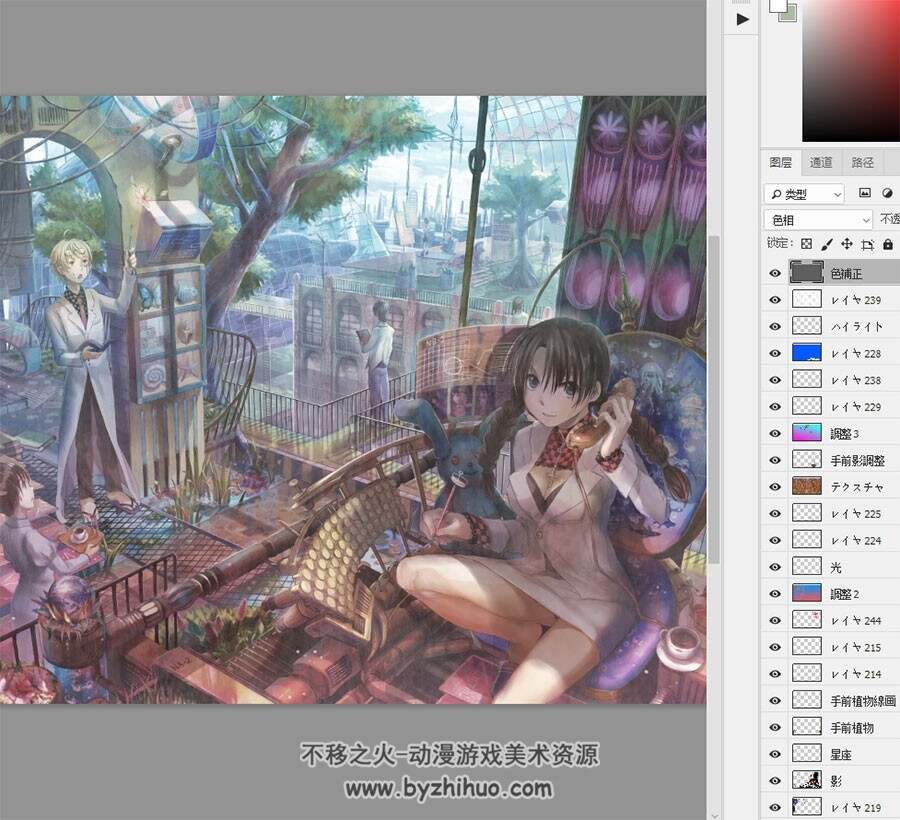Toggle visibility of 調整 2 layer
This screenshot has height=820, width=900.
(775, 593)
